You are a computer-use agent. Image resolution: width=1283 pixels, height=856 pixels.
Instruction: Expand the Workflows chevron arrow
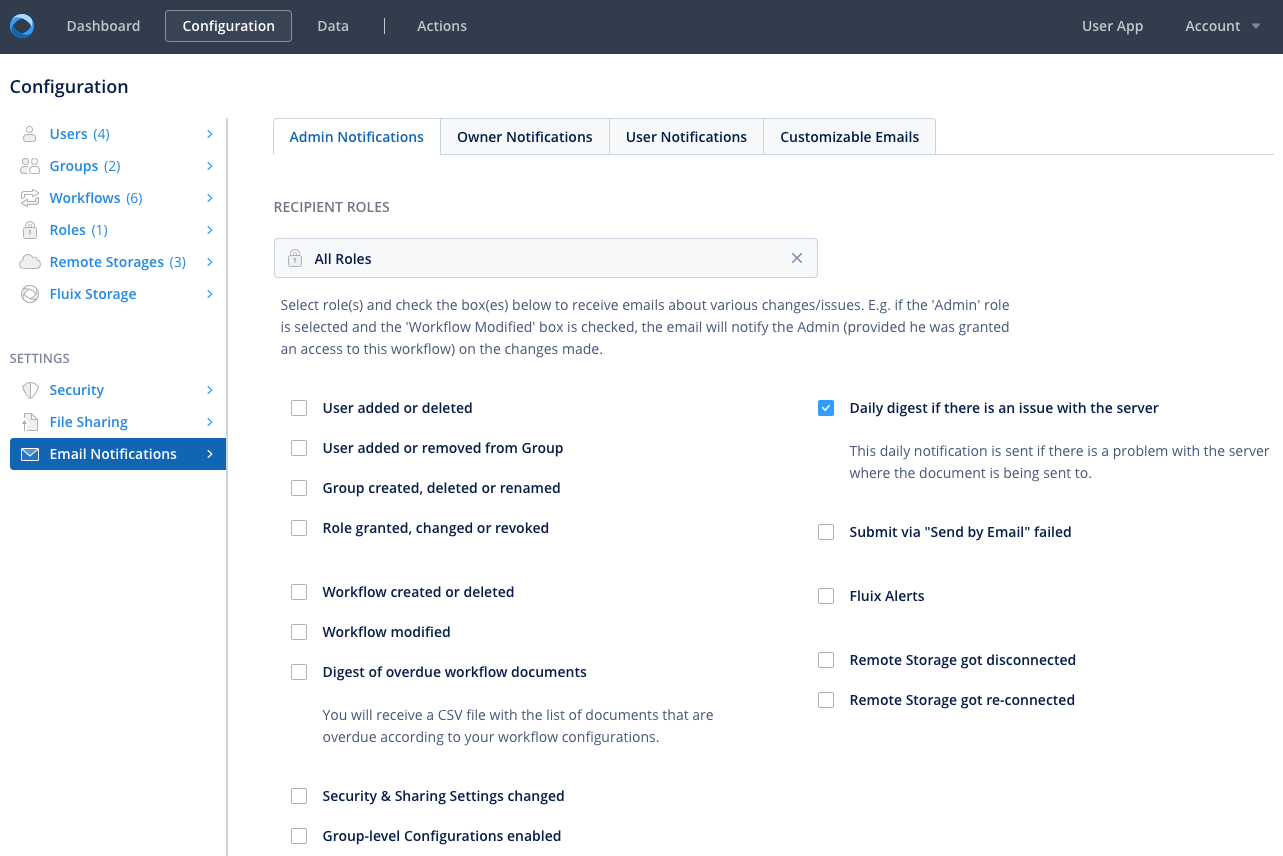point(210,198)
